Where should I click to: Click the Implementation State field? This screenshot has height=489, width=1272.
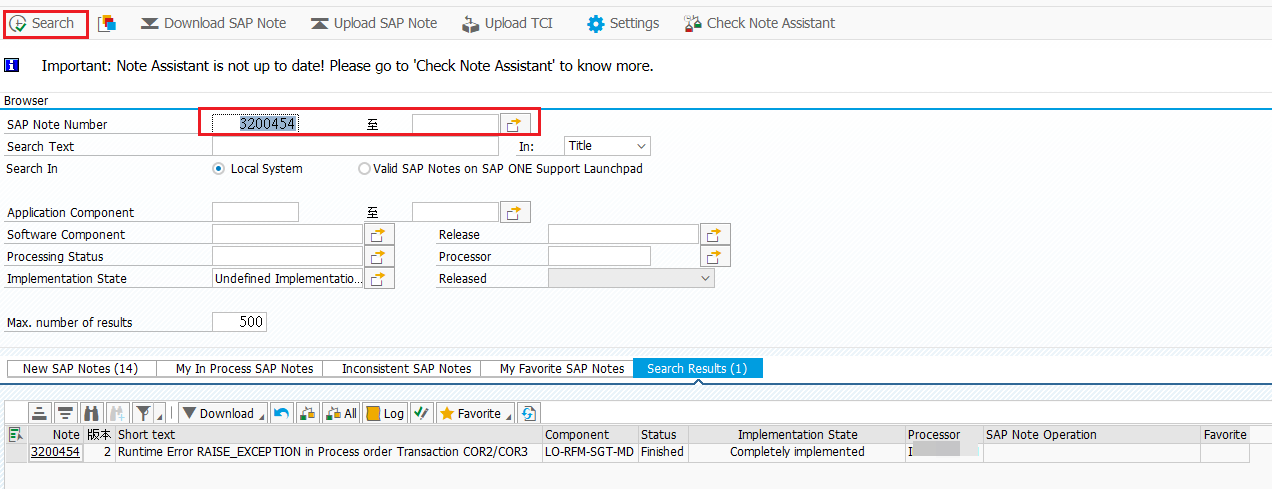[287, 279]
